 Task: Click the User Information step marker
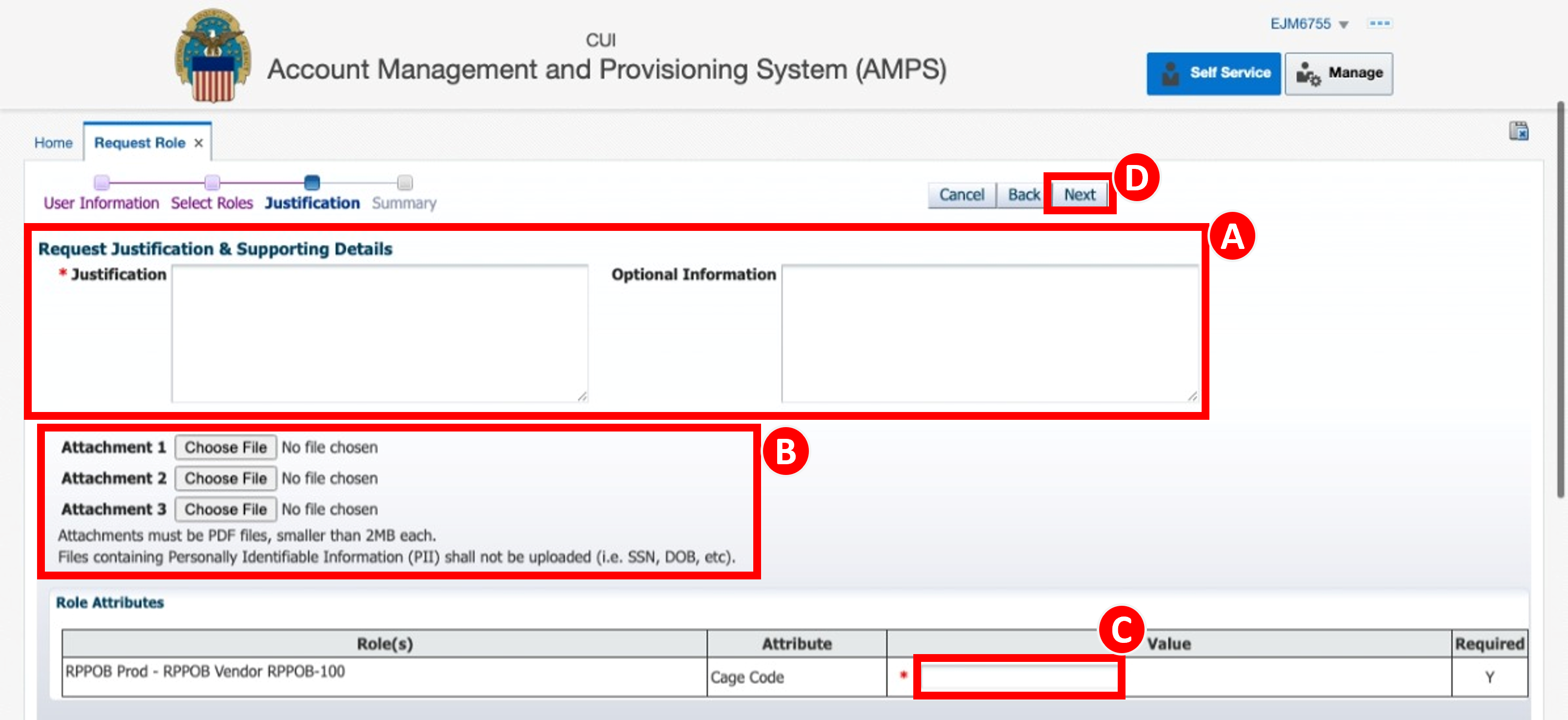(x=101, y=182)
